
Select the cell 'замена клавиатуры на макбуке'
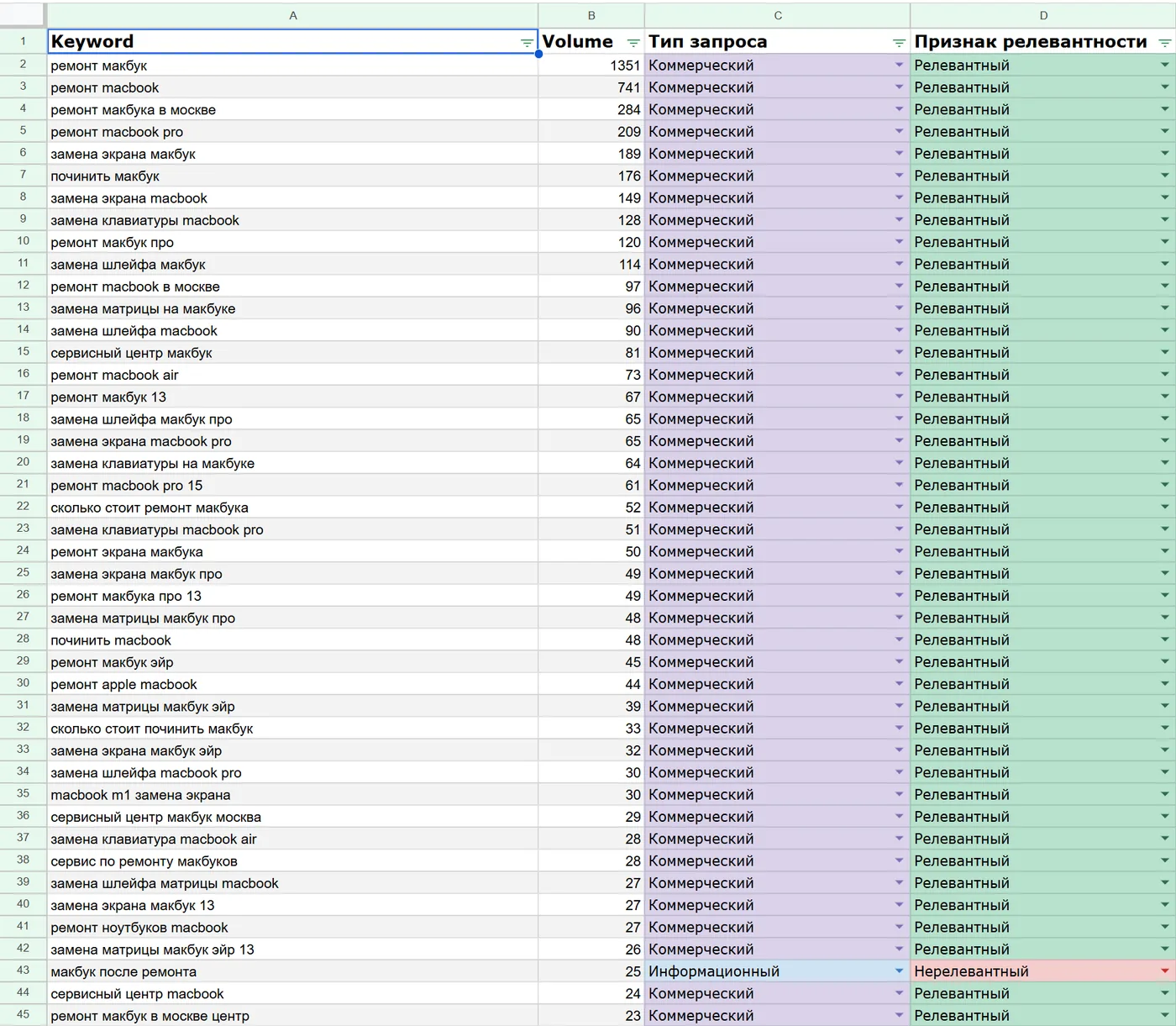[x=292, y=463]
